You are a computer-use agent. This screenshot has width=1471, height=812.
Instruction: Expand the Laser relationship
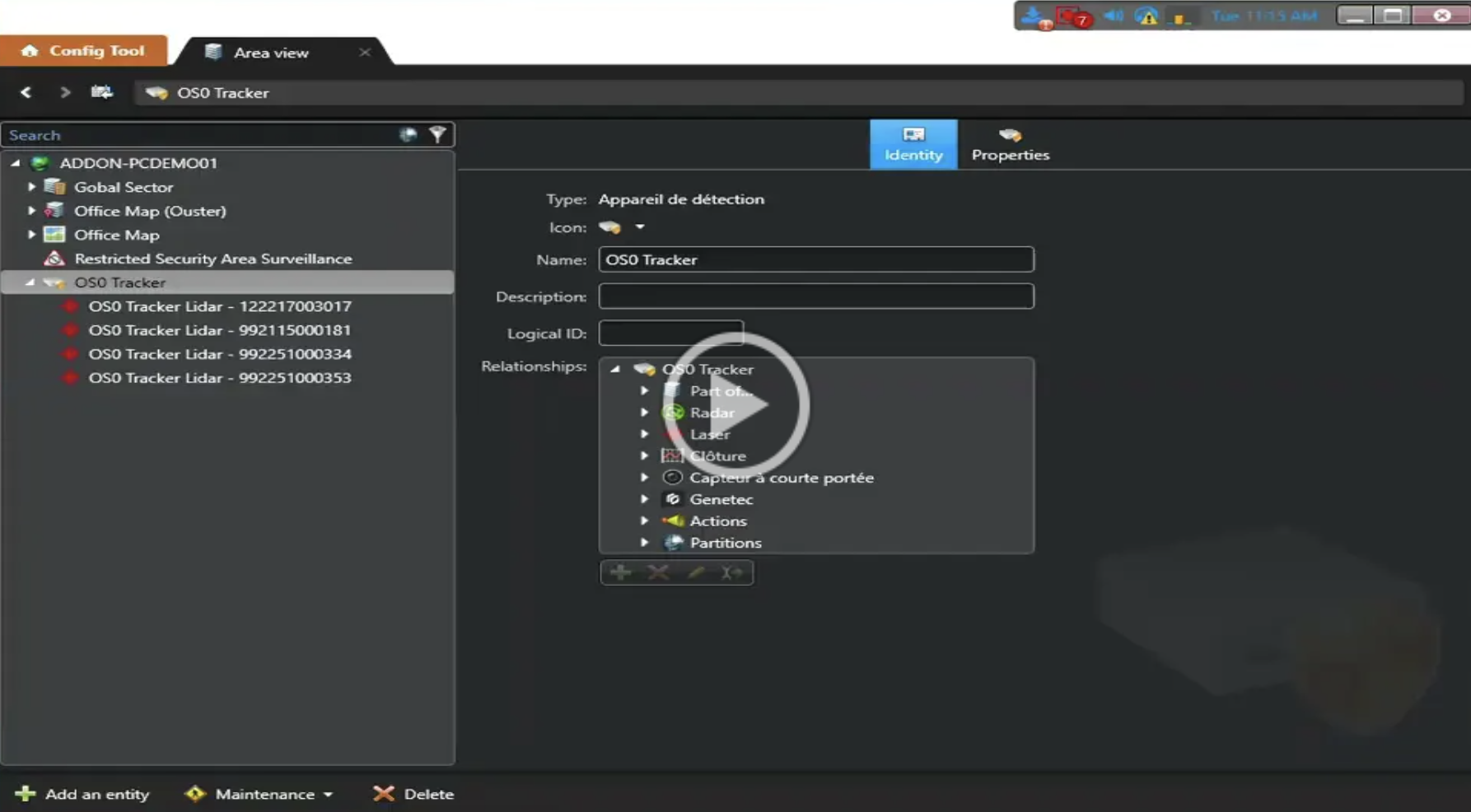click(x=645, y=434)
